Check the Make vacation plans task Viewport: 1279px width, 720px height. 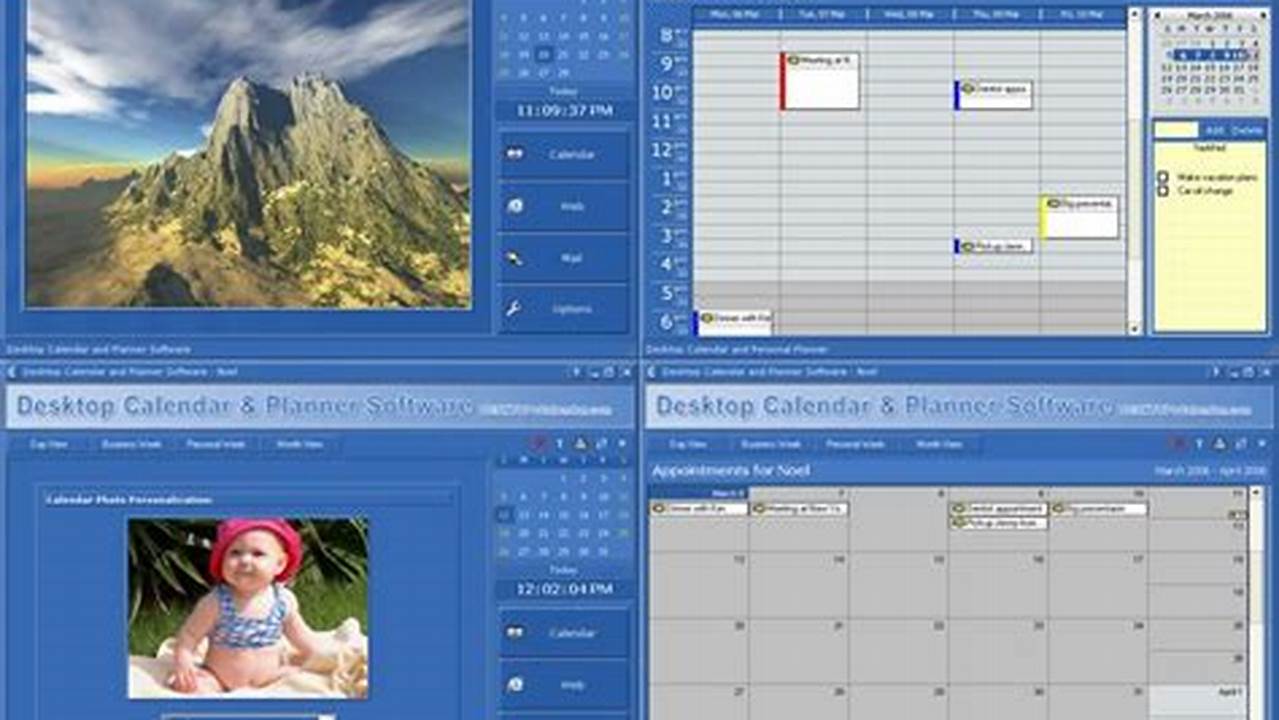pos(1163,175)
